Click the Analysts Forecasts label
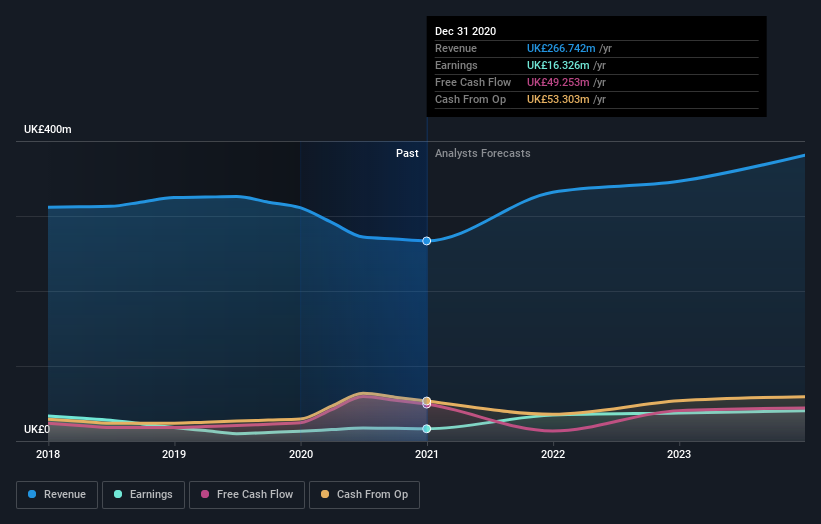 [x=482, y=153]
